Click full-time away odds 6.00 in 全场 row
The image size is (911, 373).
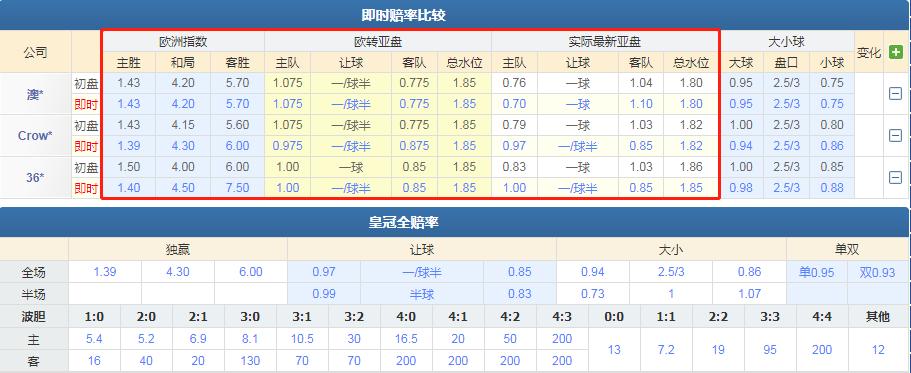pyautogui.click(x=250, y=272)
